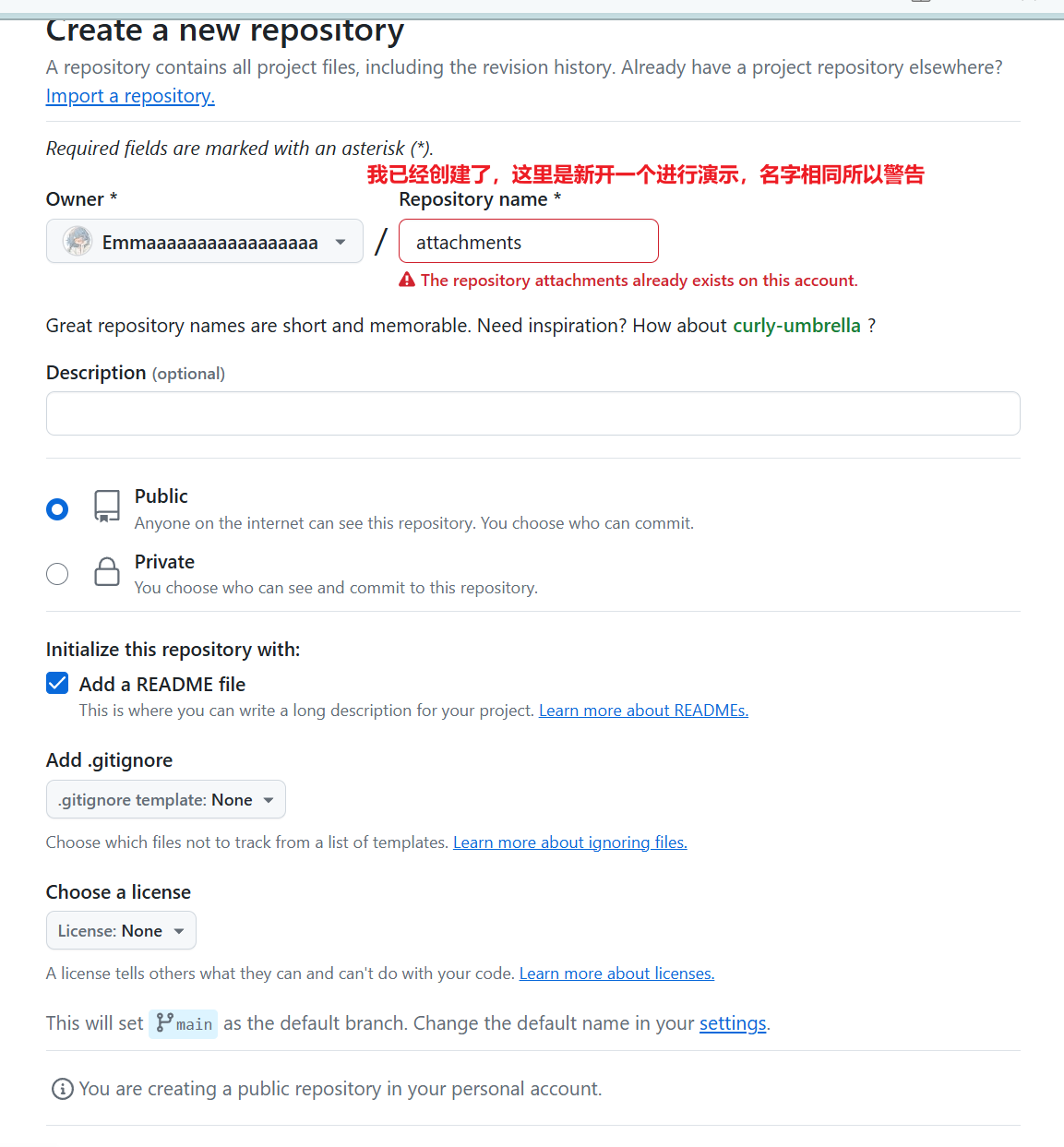
Task: Click the info circle icon
Action: coord(62,1089)
